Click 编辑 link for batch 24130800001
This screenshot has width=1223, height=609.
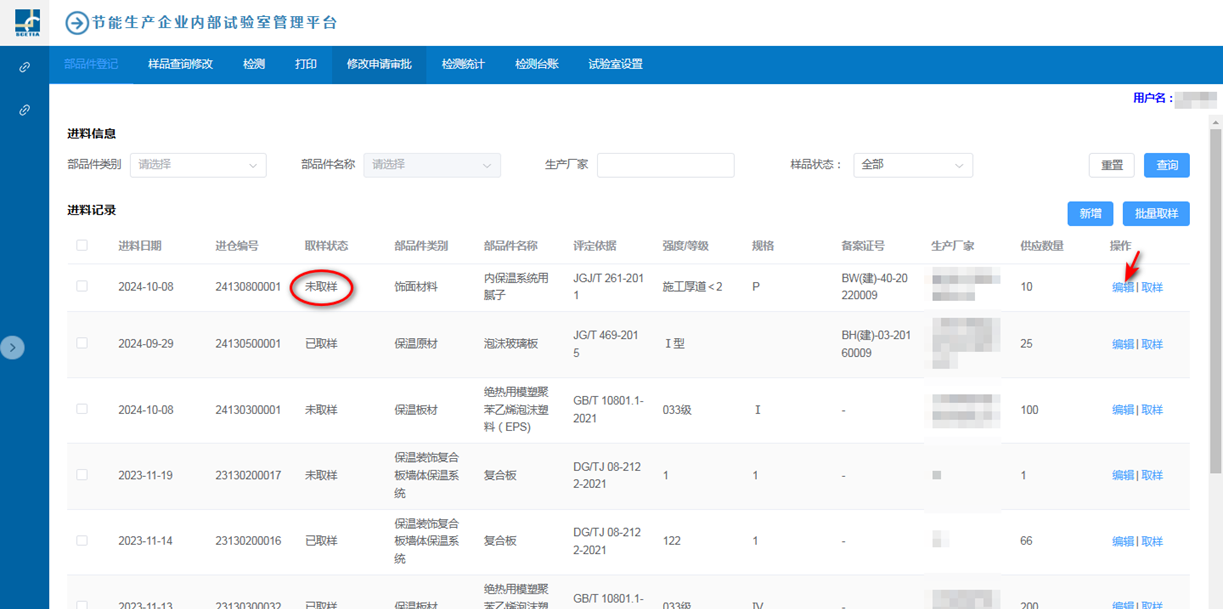tap(1122, 288)
